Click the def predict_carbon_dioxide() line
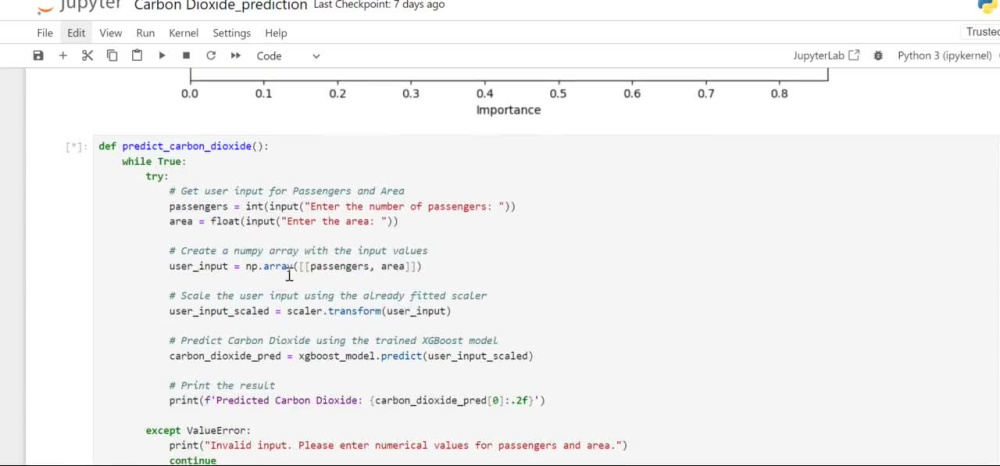1000x466 pixels. pos(184,147)
